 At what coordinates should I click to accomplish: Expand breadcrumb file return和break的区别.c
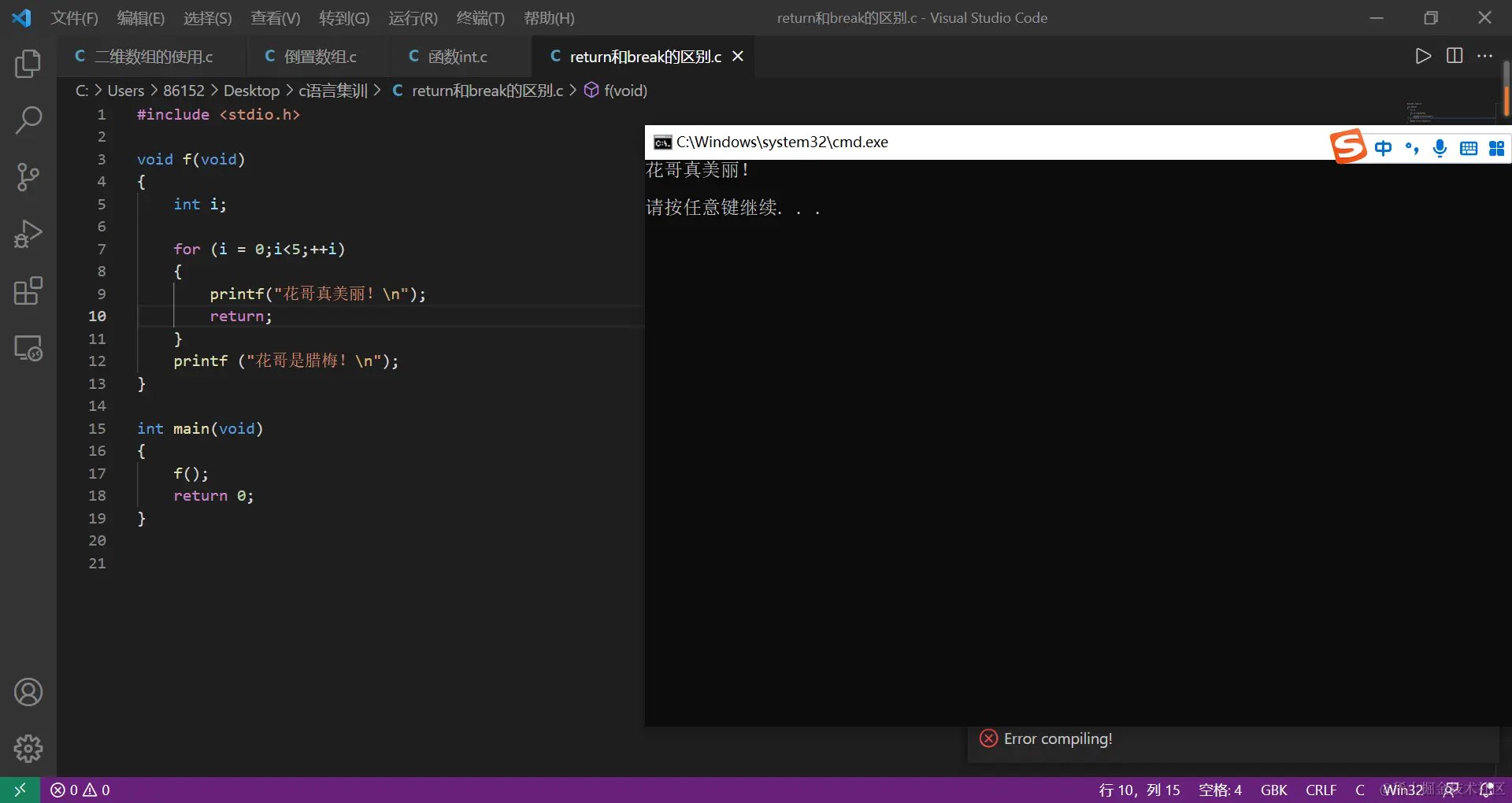click(478, 91)
